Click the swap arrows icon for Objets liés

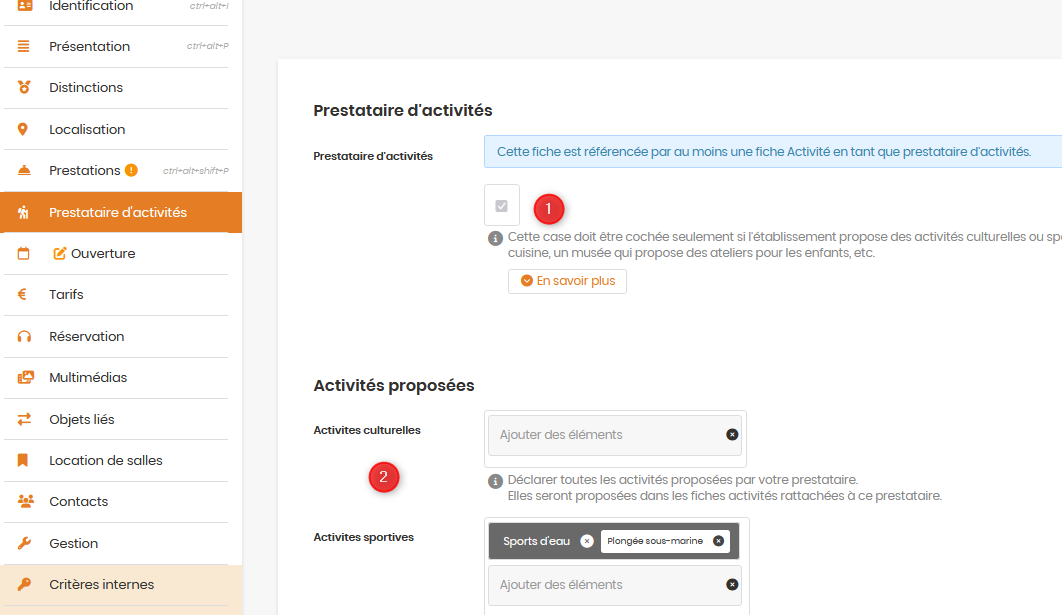(24, 419)
